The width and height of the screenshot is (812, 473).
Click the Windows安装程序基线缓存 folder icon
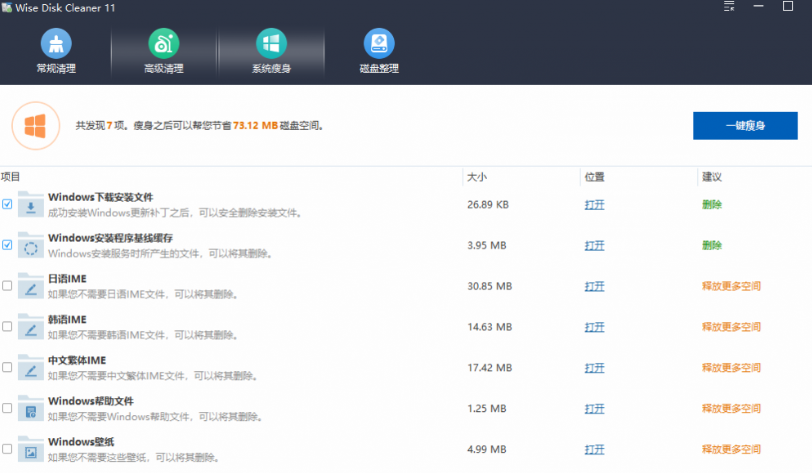(31, 246)
